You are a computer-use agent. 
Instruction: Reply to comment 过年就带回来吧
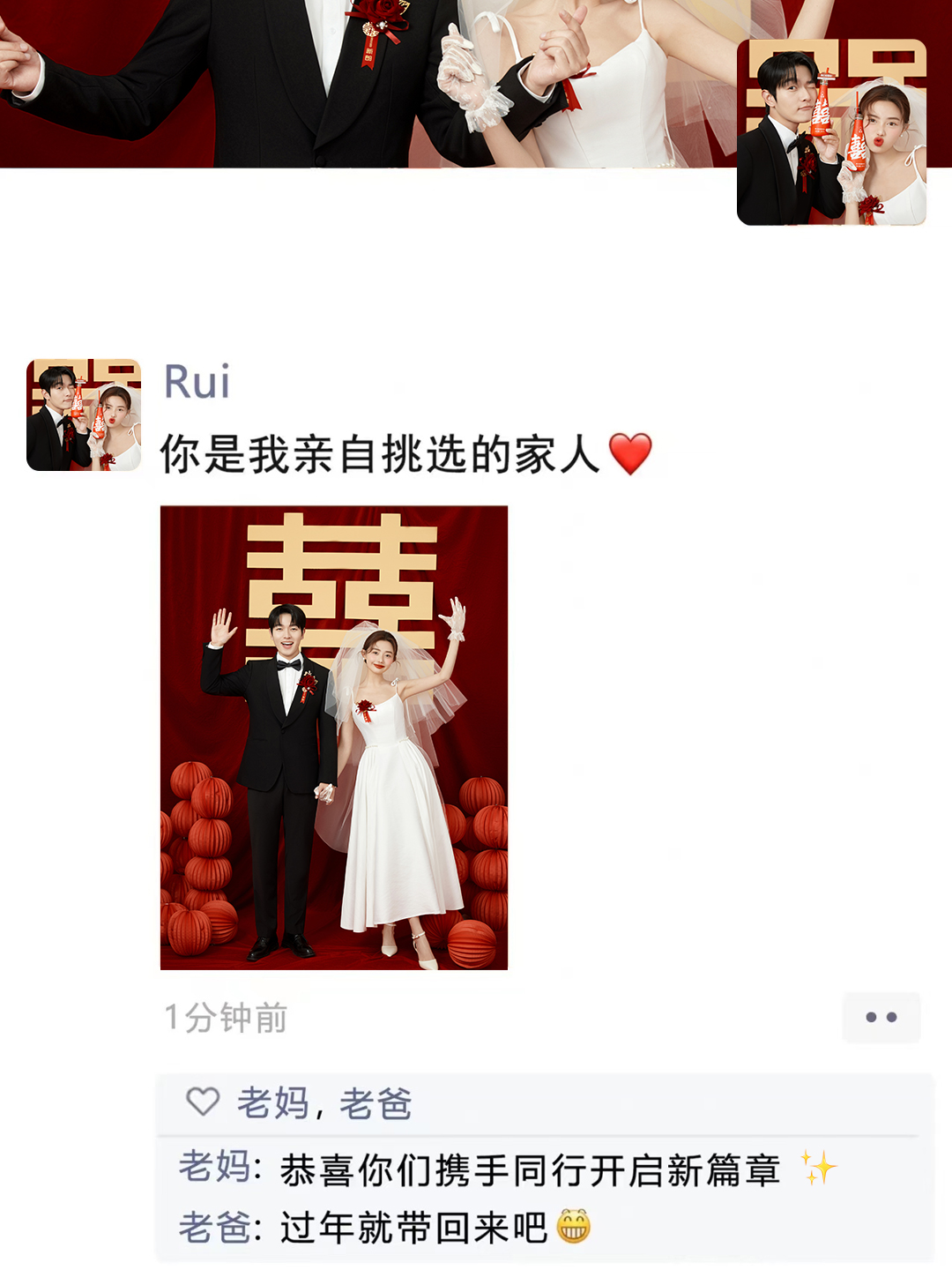click(413, 1228)
